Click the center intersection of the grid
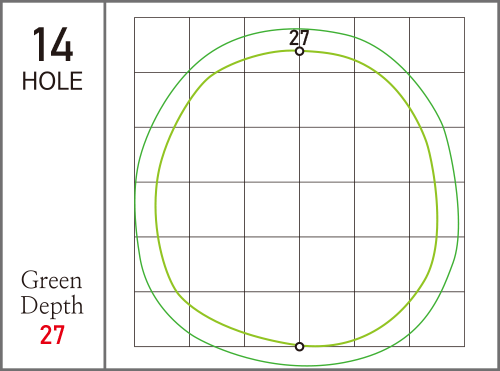500x371 pixels. coord(300,182)
